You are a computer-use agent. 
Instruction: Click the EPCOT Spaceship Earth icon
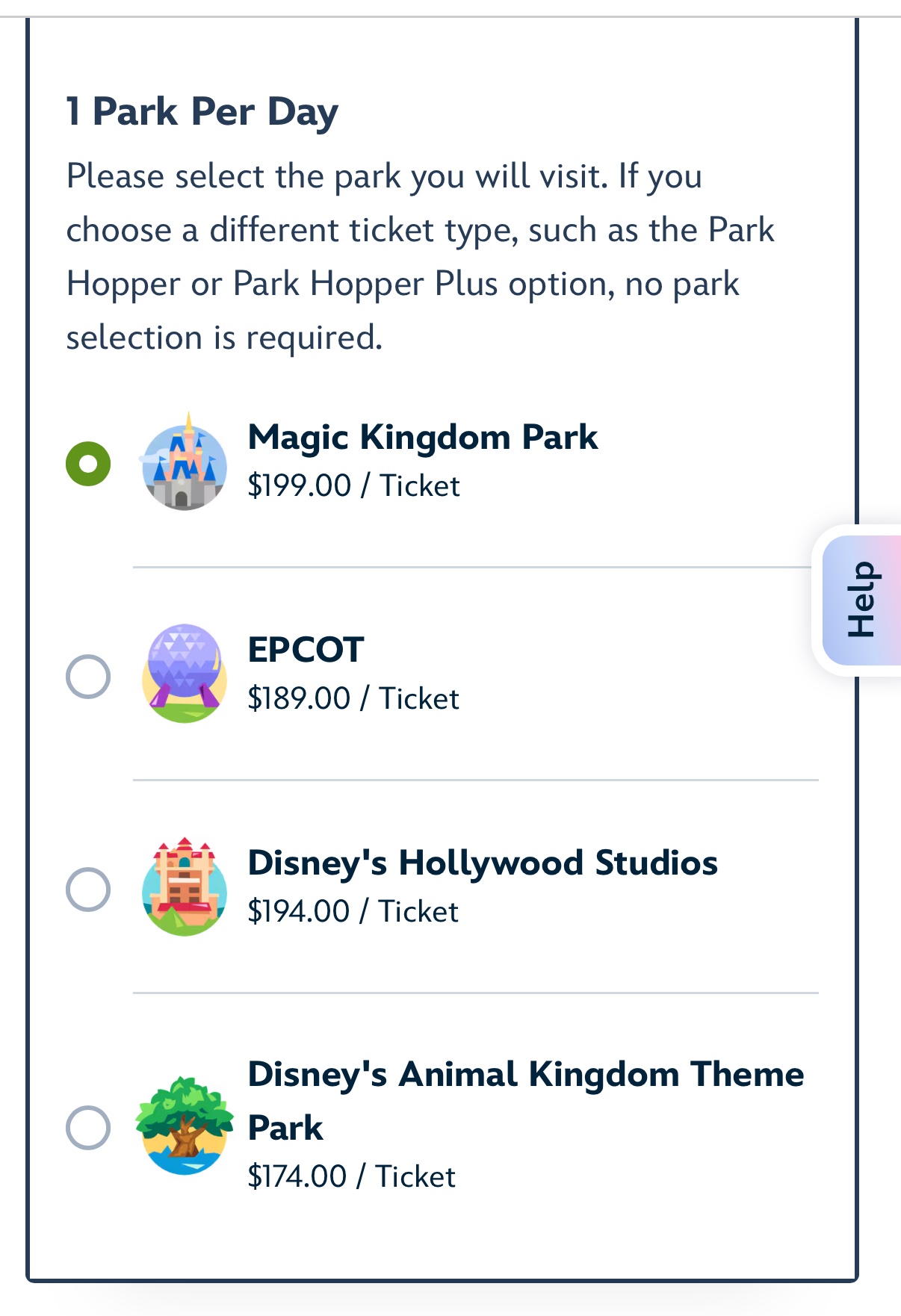pyautogui.click(x=184, y=674)
